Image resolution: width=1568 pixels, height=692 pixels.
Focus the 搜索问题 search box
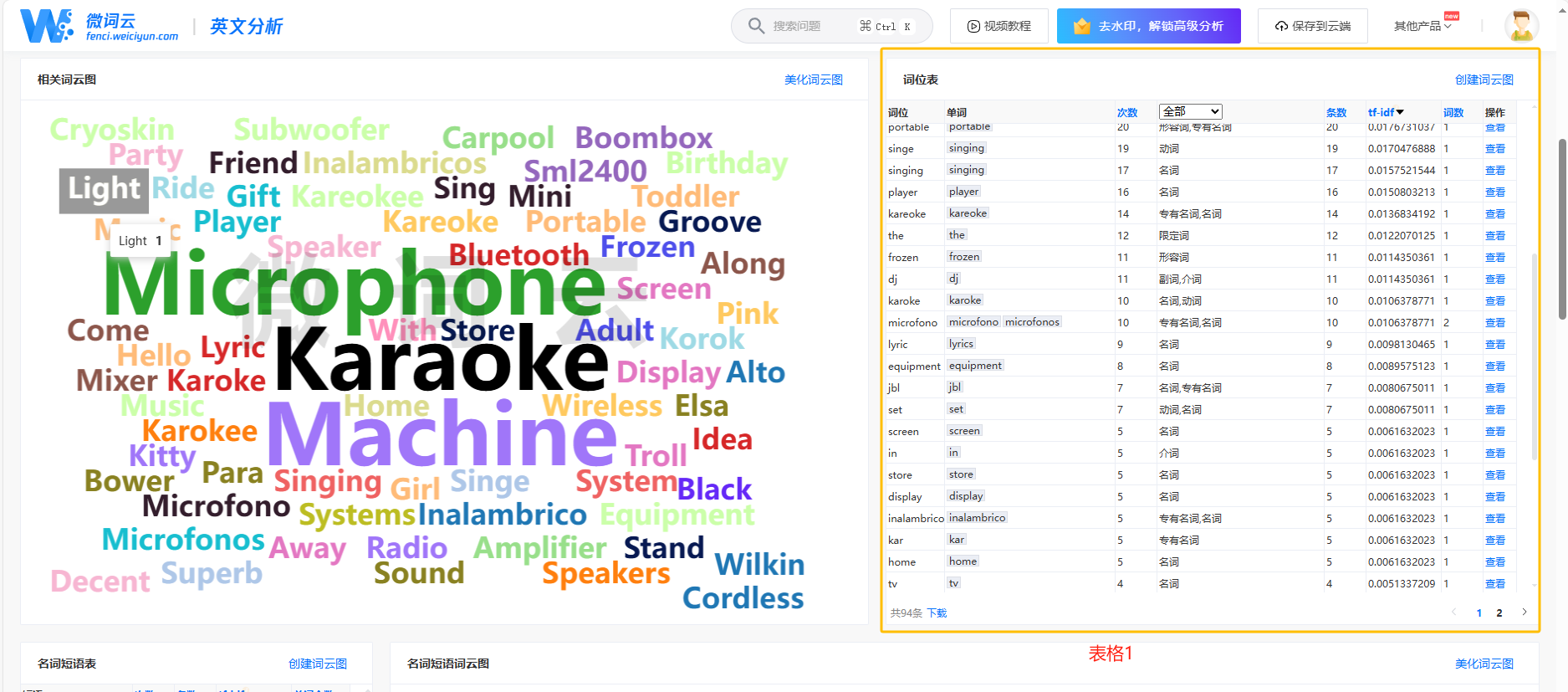coord(831,26)
